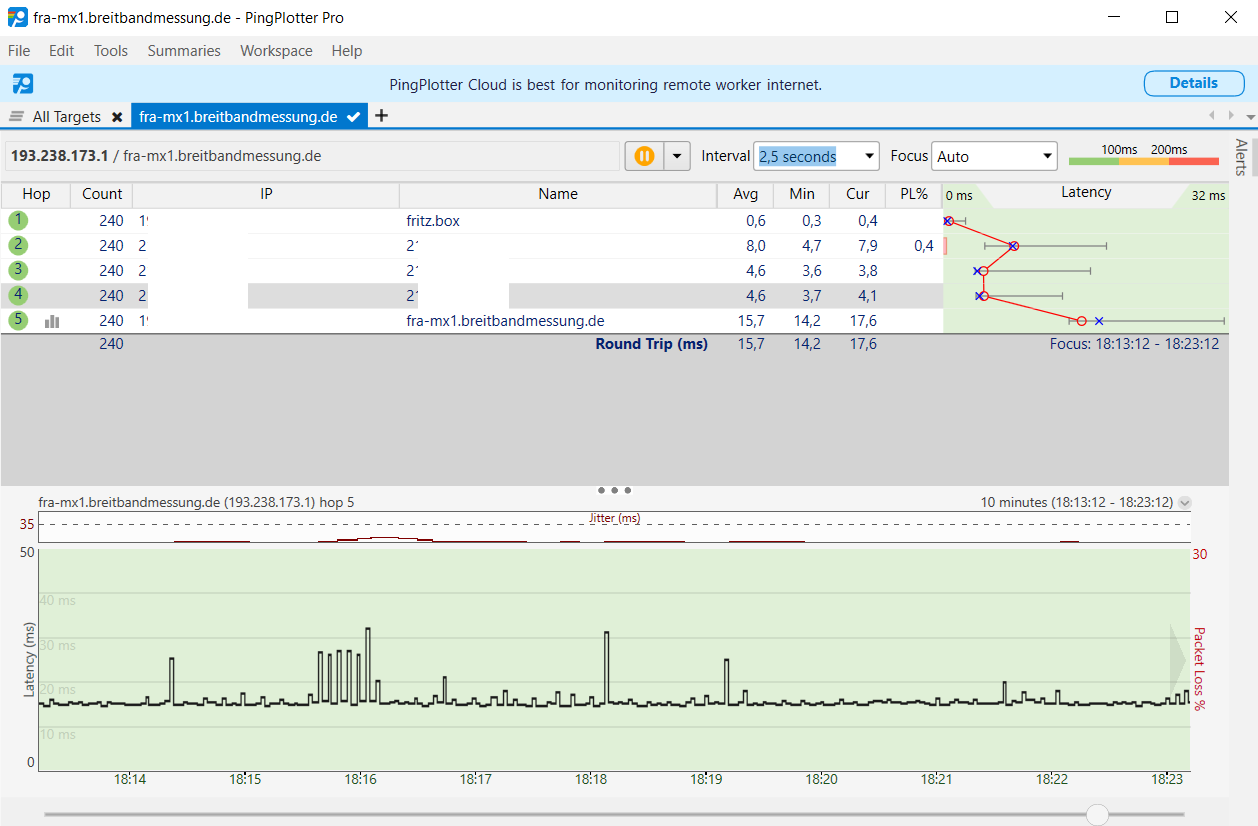This screenshot has width=1258, height=826.
Task: Click the hop 2 average latency 8,0
Action: (x=755, y=246)
